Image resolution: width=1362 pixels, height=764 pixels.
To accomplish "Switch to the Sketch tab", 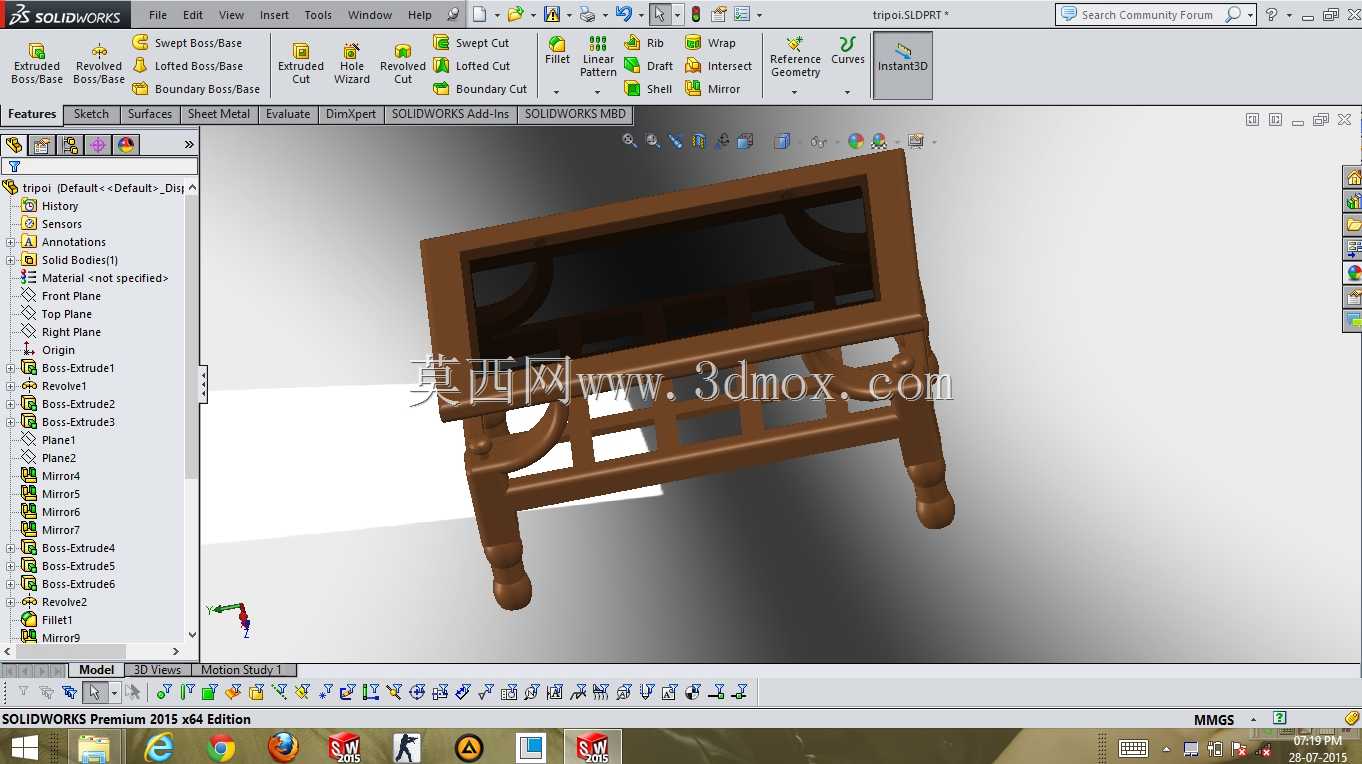I will (x=91, y=114).
